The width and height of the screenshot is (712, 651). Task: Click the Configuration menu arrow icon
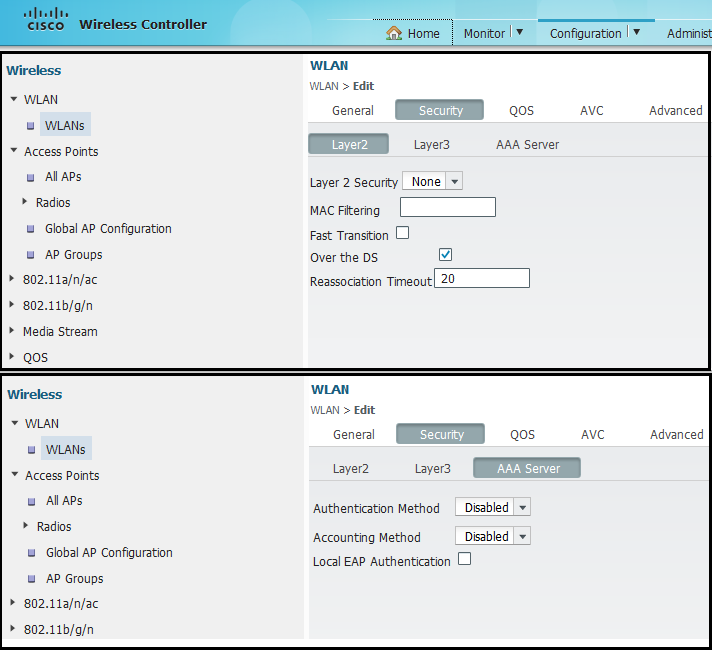pos(636,32)
